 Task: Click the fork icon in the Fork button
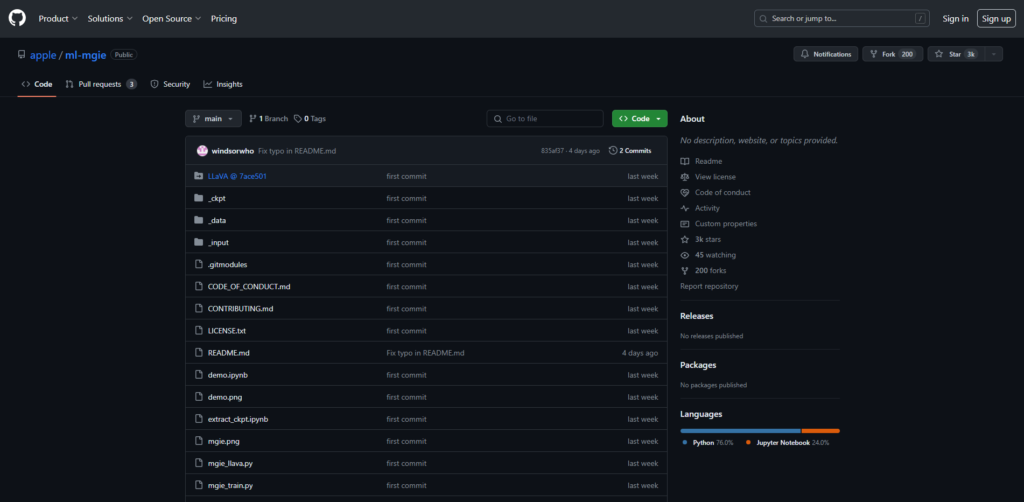pos(873,54)
